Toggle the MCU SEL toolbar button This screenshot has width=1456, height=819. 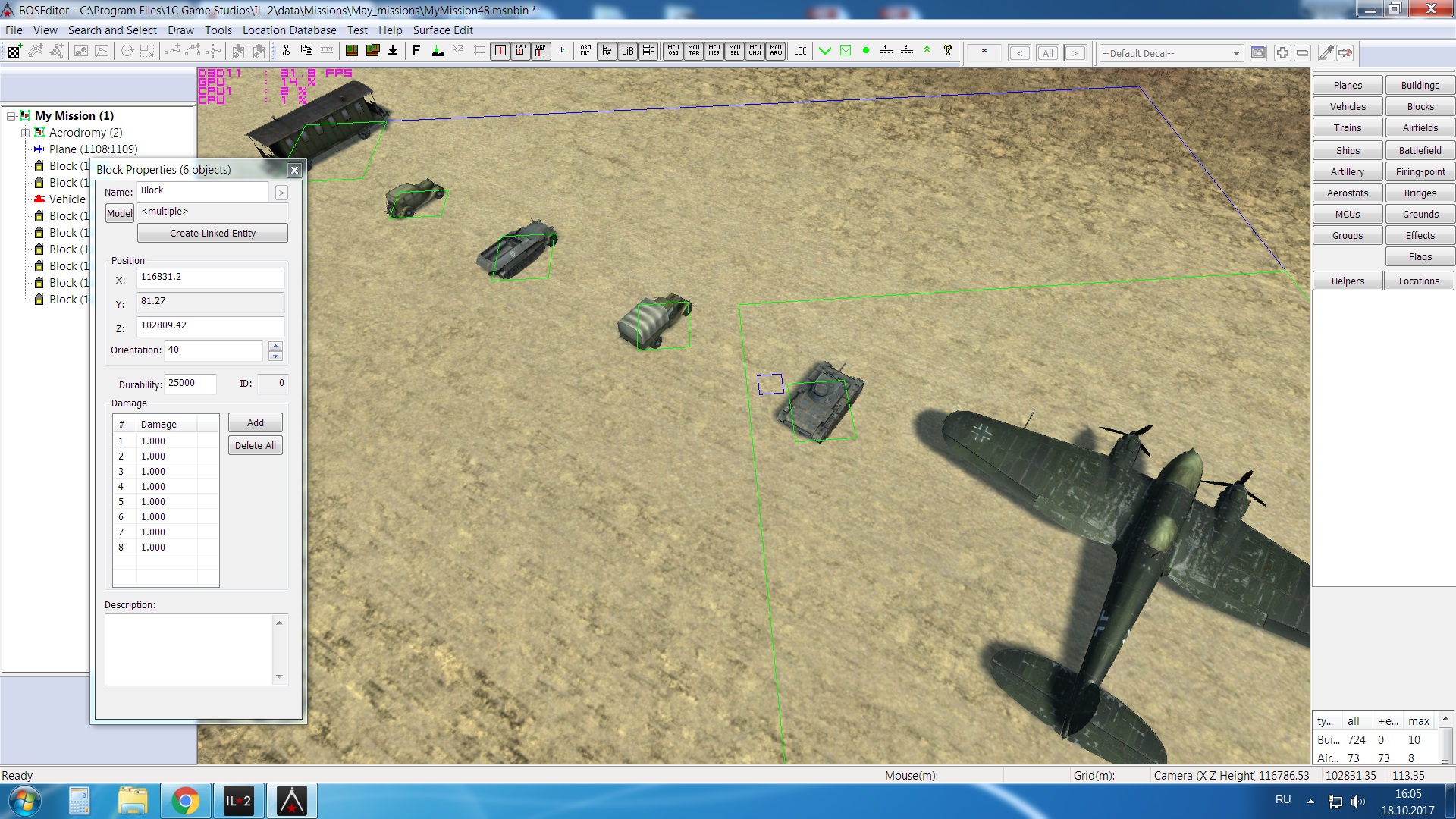point(735,51)
